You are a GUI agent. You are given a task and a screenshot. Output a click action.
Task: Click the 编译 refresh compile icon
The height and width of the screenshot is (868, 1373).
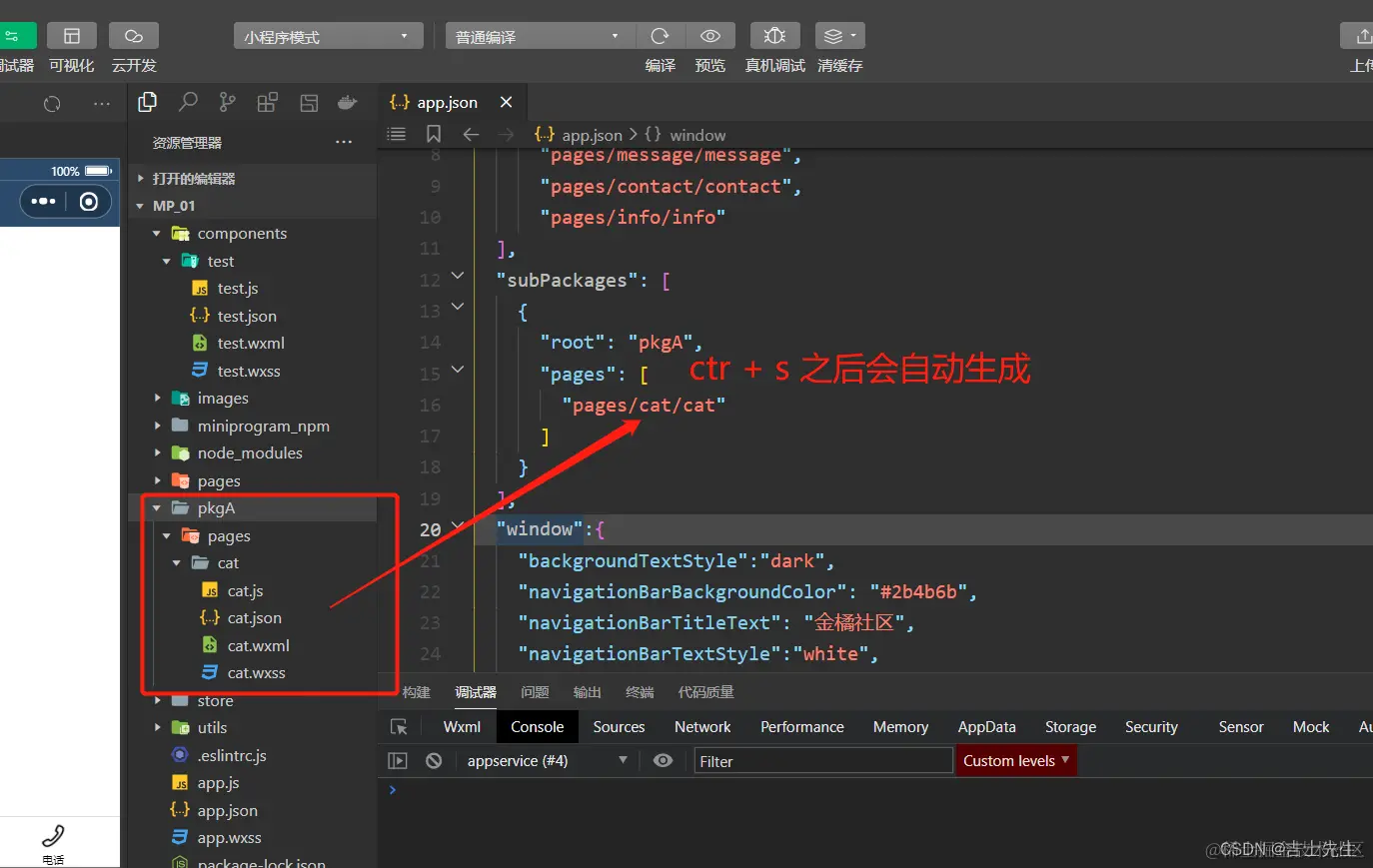(660, 36)
